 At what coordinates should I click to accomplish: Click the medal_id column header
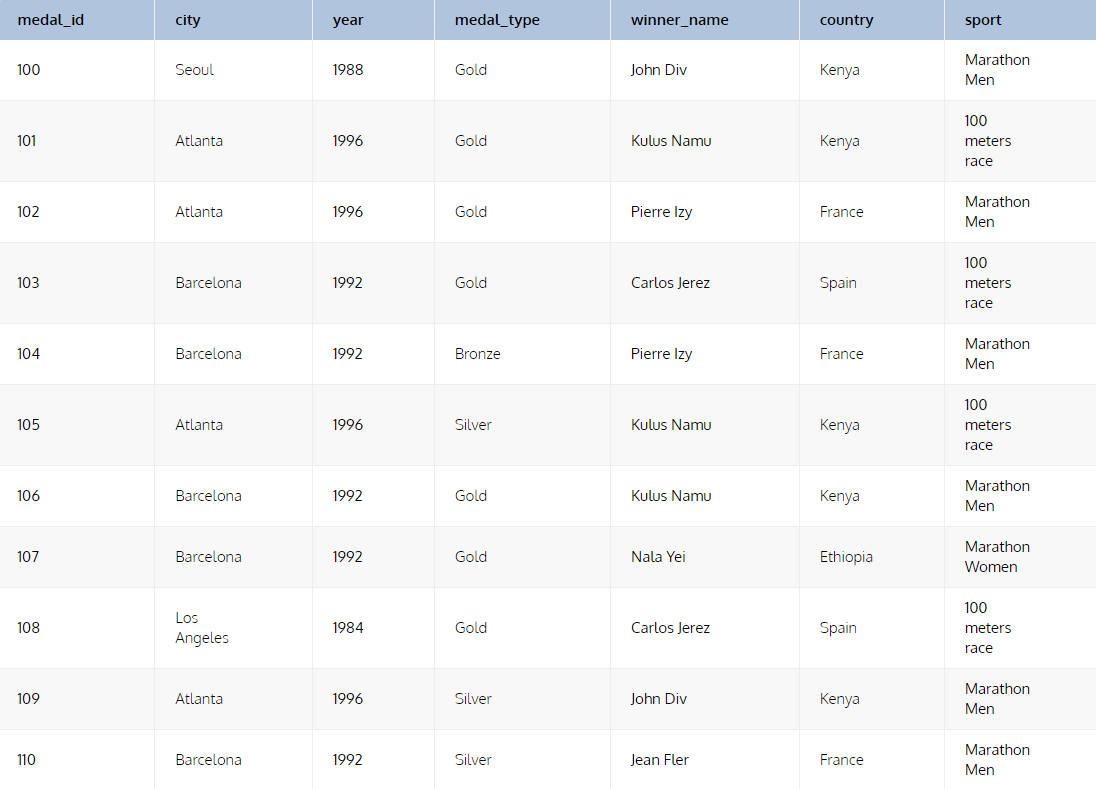point(51,20)
